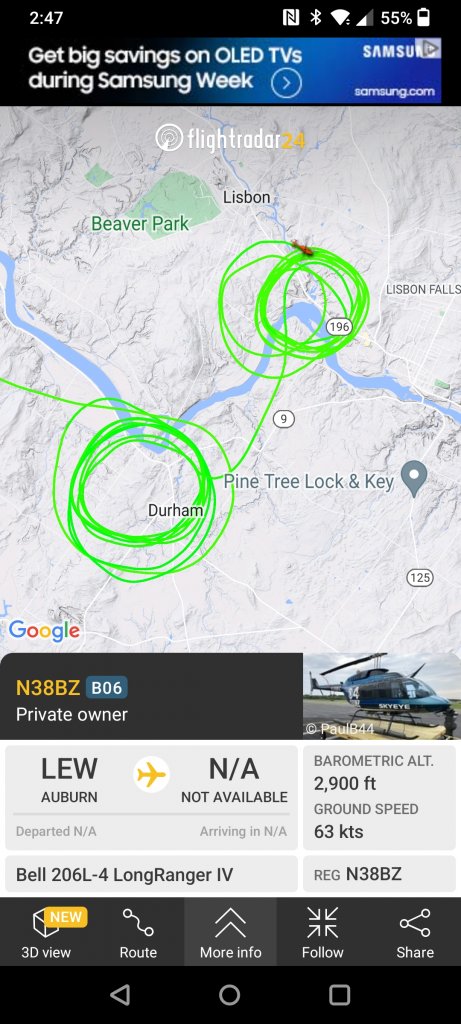The width and height of the screenshot is (461, 1024).
Task: Tap the Pine Tree Lock & Key pin
Action: (x=413, y=478)
